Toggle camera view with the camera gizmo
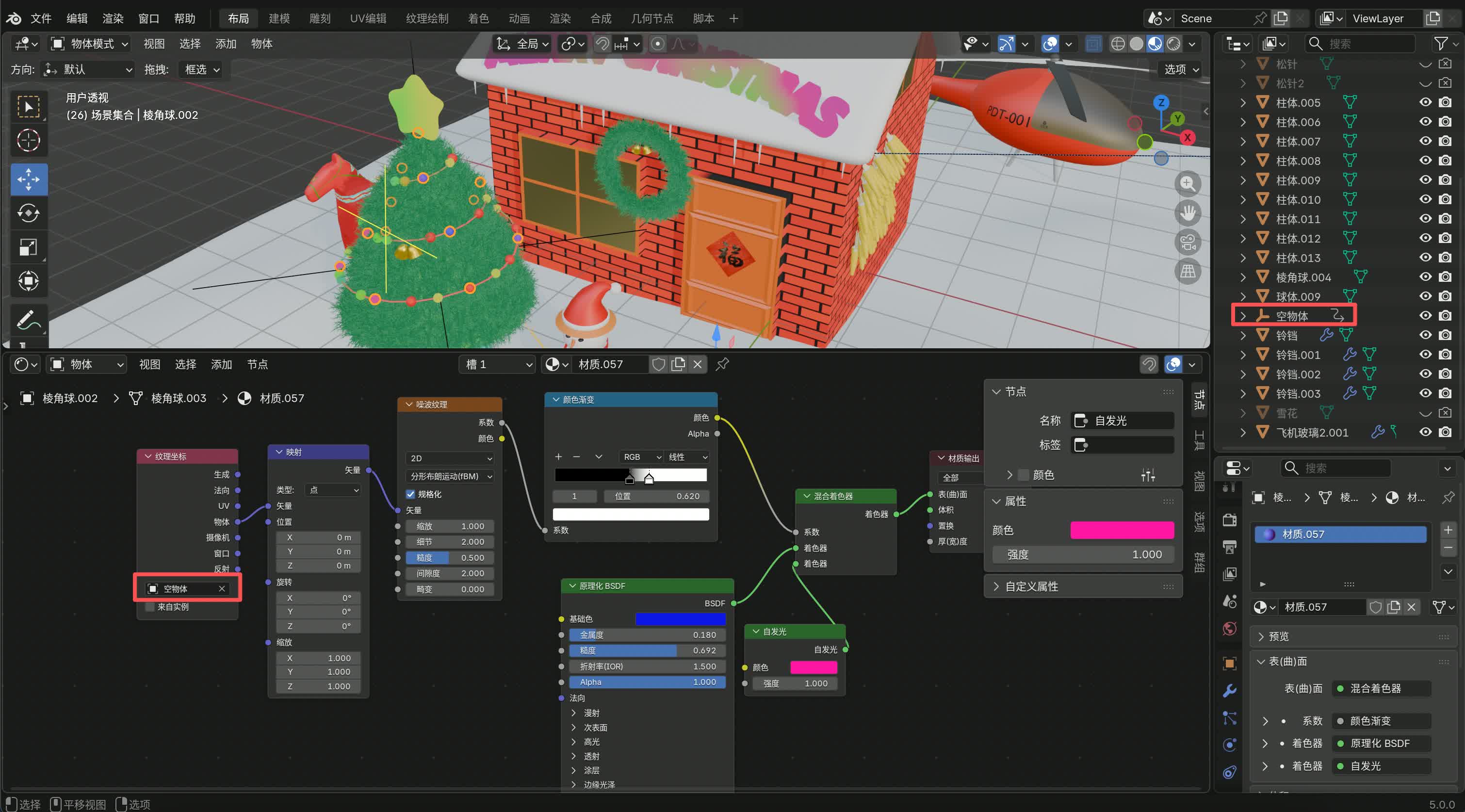 [x=1187, y=242]
